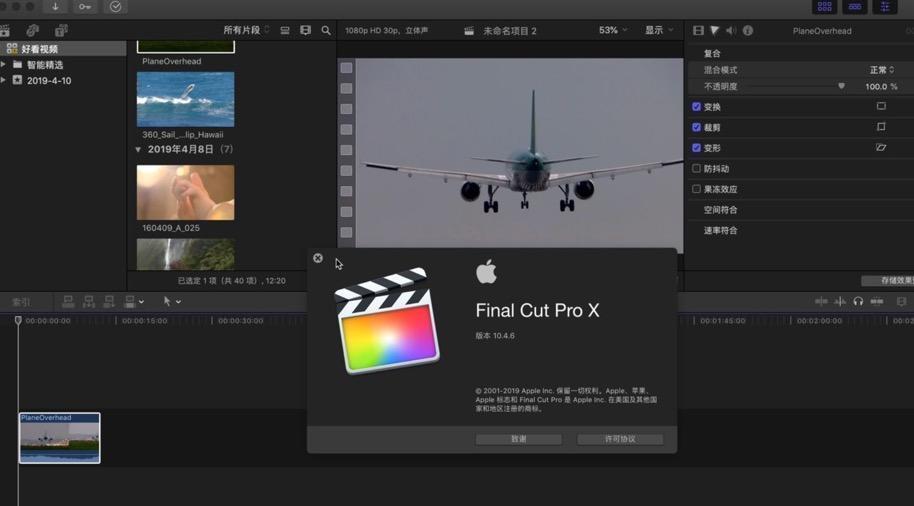Activate the Crop on-screen control icon
Image resolution: width=914 pixels, height=506 pixels.
tap(881, 126)
